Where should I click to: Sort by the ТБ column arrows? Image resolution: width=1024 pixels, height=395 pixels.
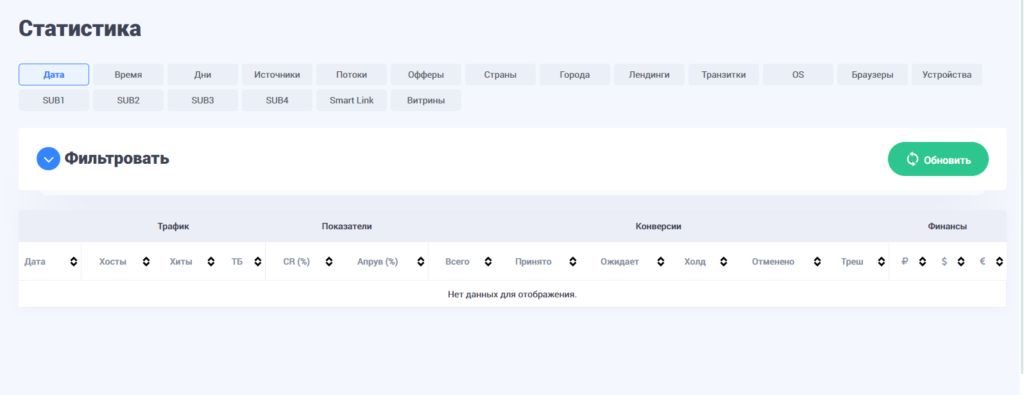point(257,262)
